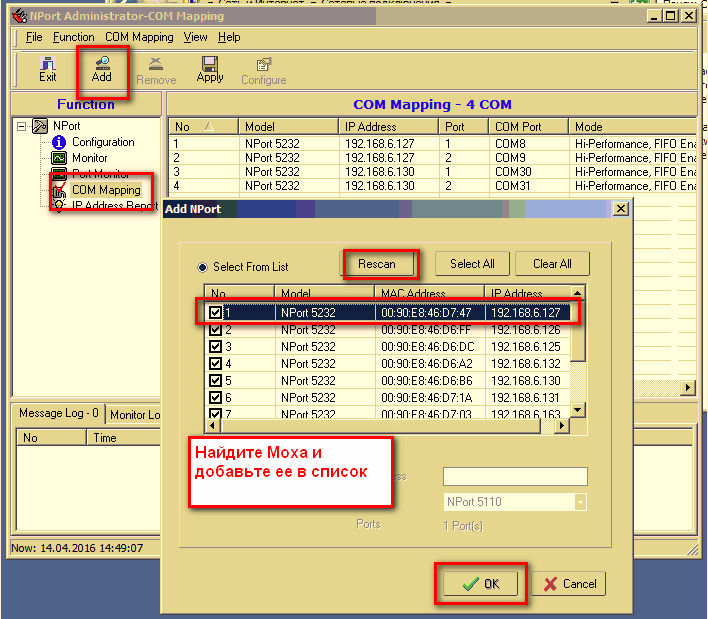Uncheck the checkbox for device row 1
Screen dimensions: 708x619
tap(215, 312)
